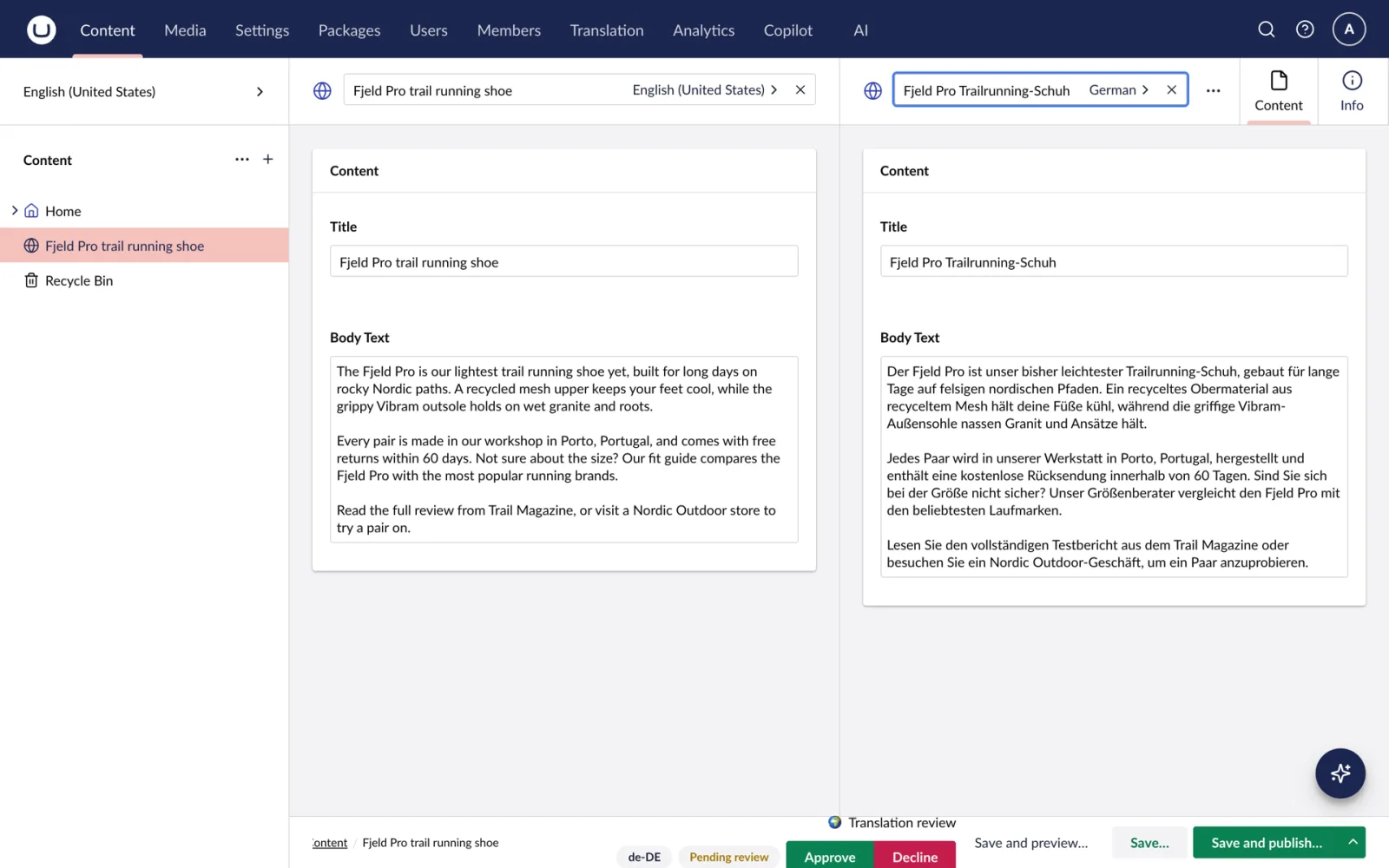Open the help question mark icon
Image resolution: width=1389 pixels, height=868 pixels.
click(1305, 30)
